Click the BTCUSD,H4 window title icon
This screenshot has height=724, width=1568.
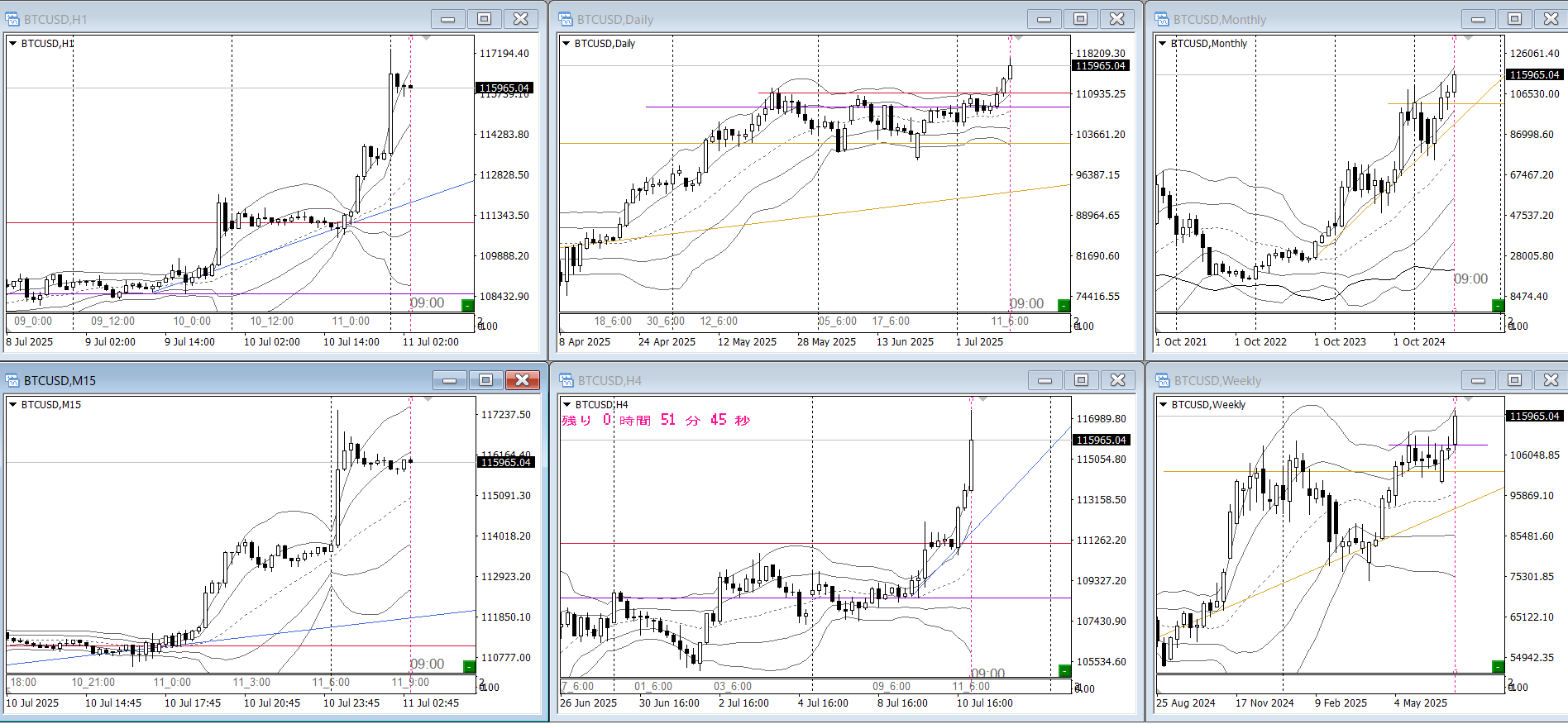[566, 380]
